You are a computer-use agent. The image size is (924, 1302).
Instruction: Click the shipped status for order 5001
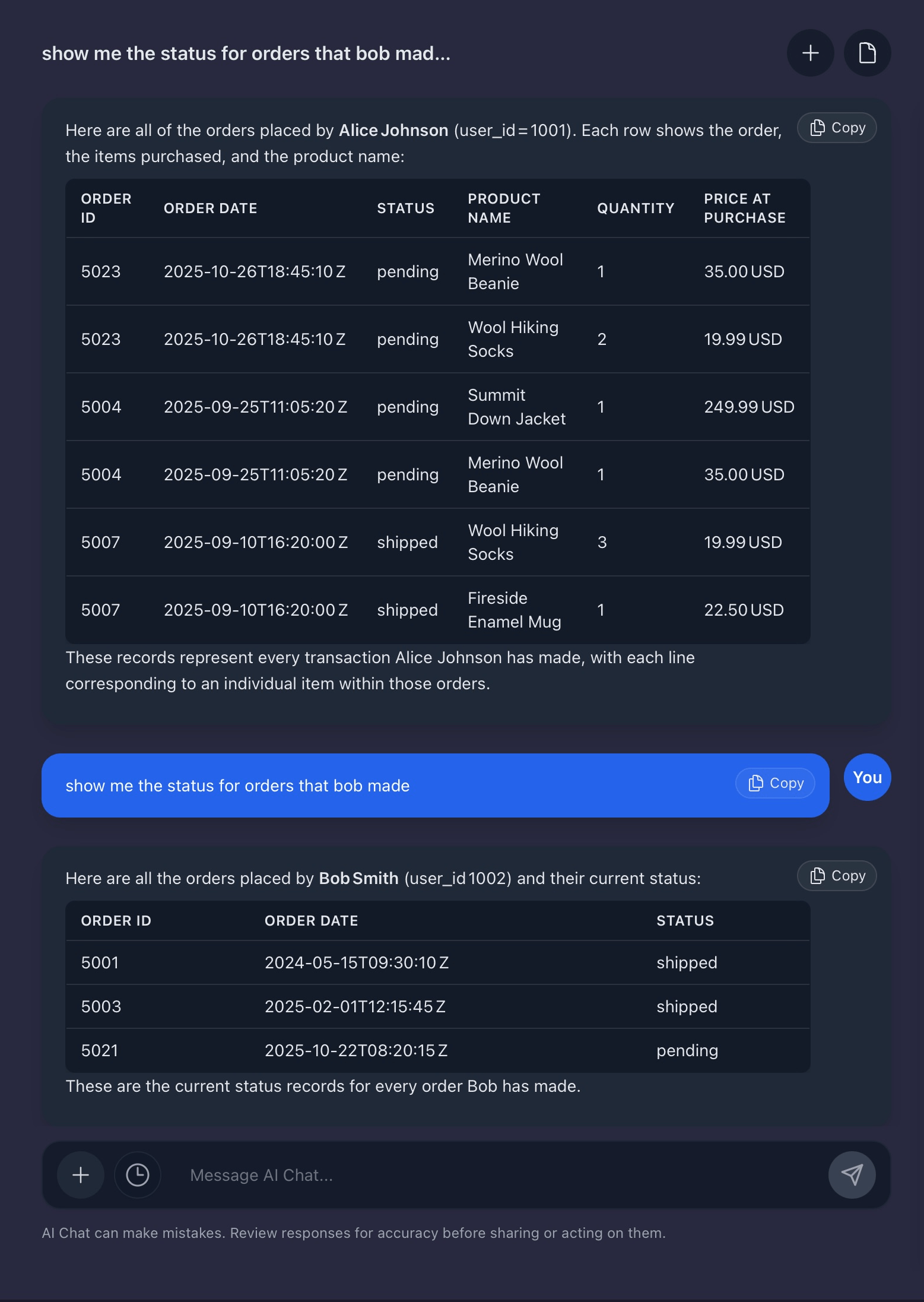686,962
